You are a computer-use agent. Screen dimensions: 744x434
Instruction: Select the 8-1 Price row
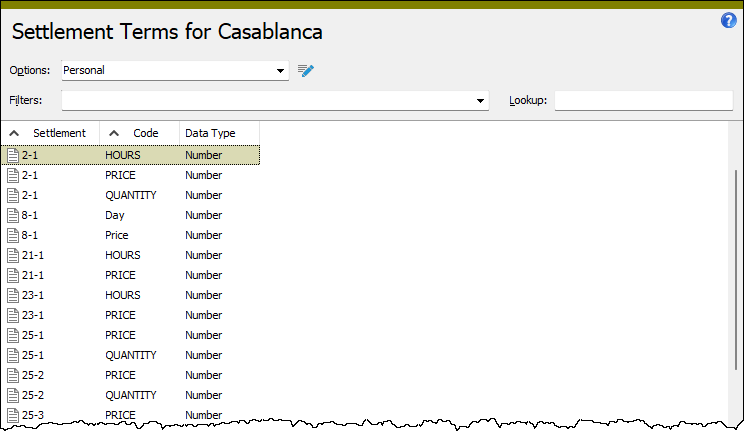pyautogui.click(x=130, y=235)
